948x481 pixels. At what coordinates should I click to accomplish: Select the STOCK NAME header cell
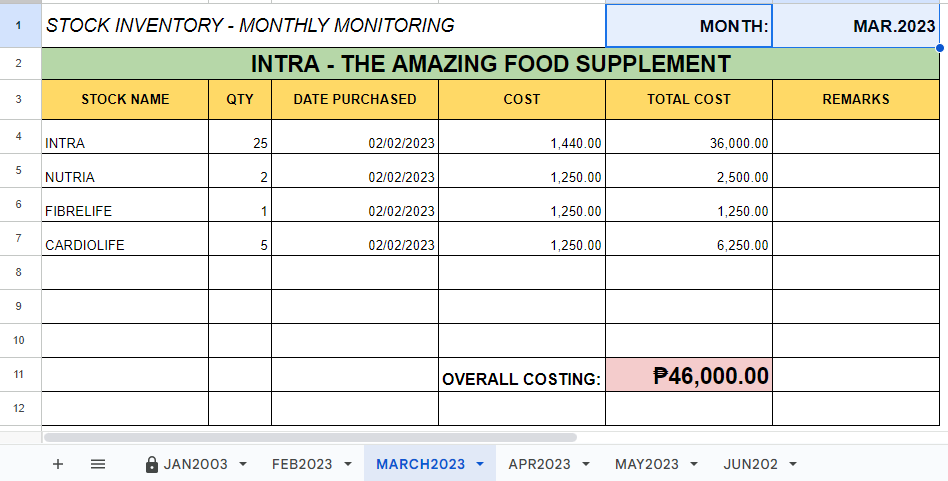[x=125, y=99]
